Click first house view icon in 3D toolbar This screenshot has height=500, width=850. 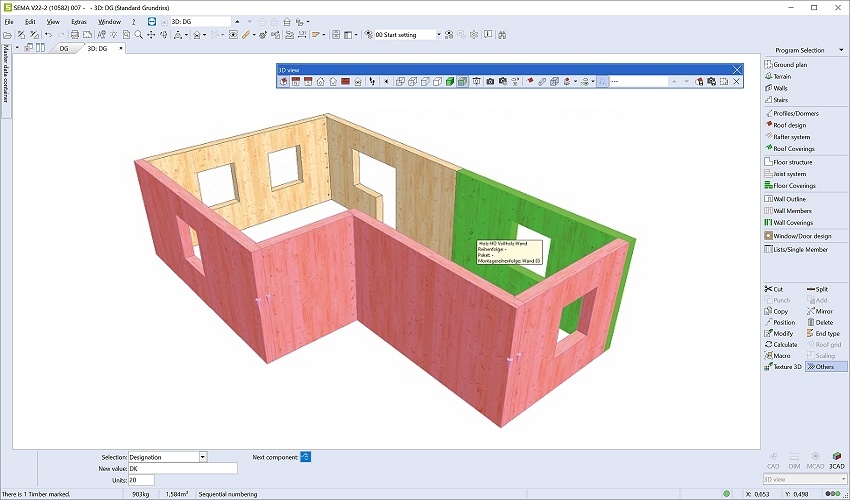tap(320, 81)
